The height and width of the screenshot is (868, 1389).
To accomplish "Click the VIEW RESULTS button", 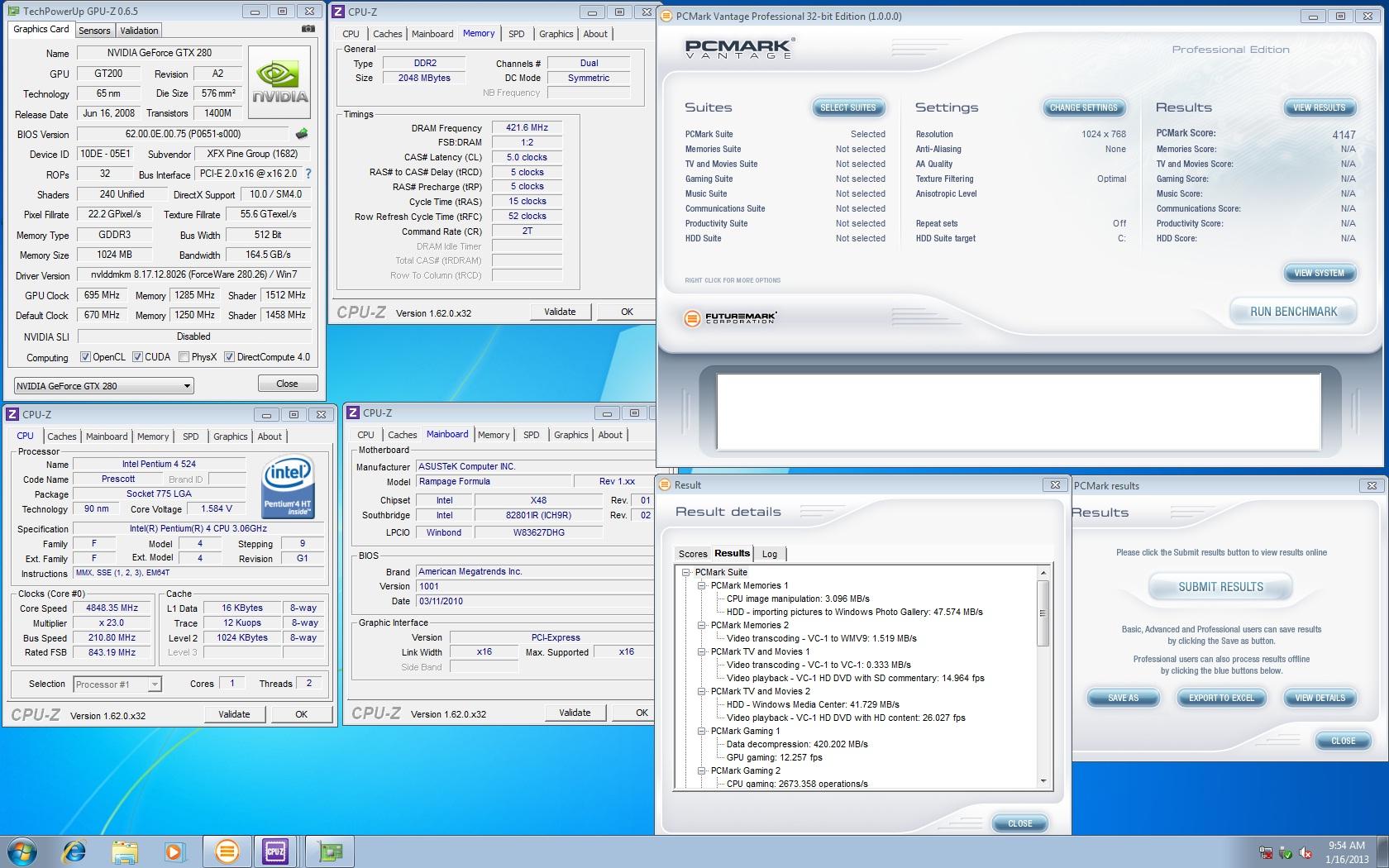I will tap(1319, 107).
